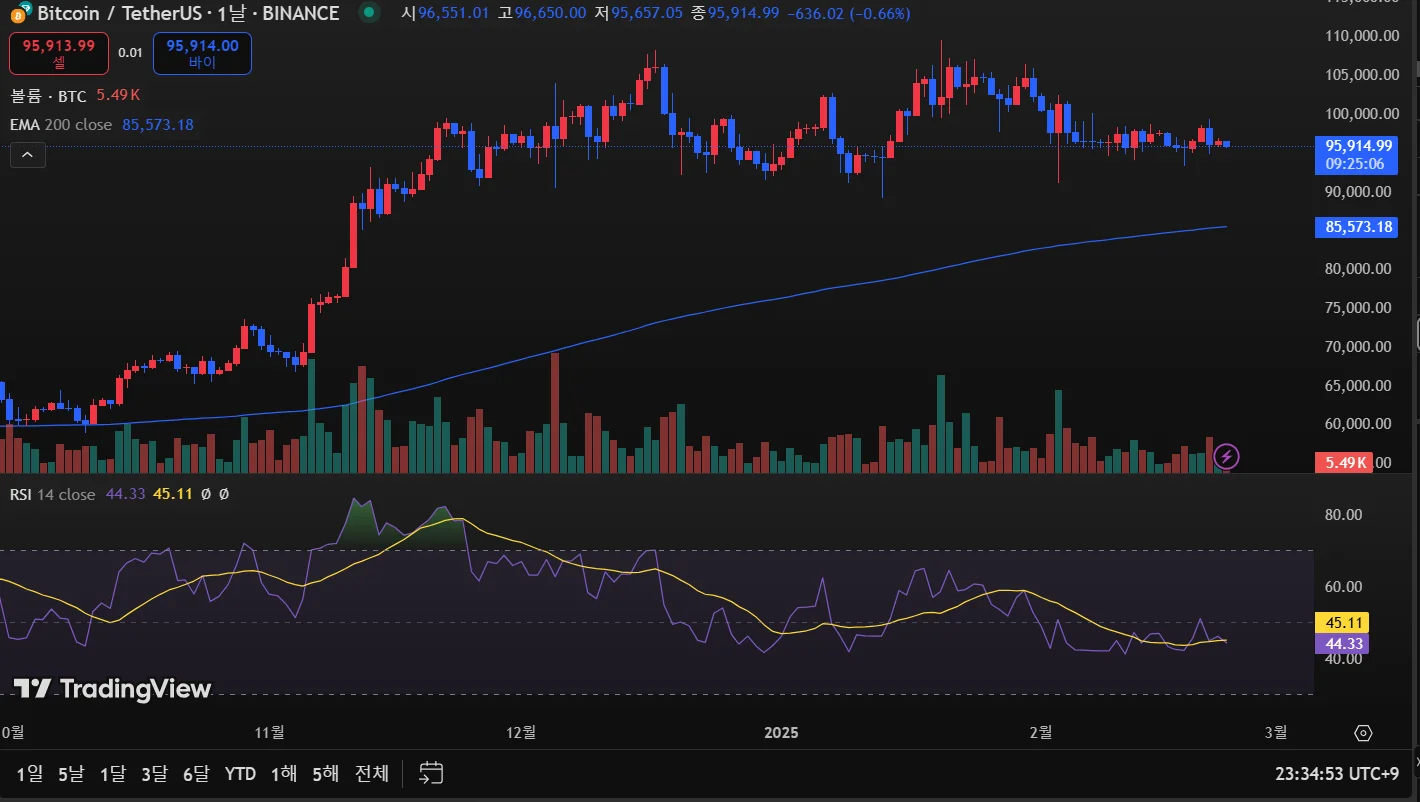Click the Bitcoin symbol logo icon

[x=18, y=14]
